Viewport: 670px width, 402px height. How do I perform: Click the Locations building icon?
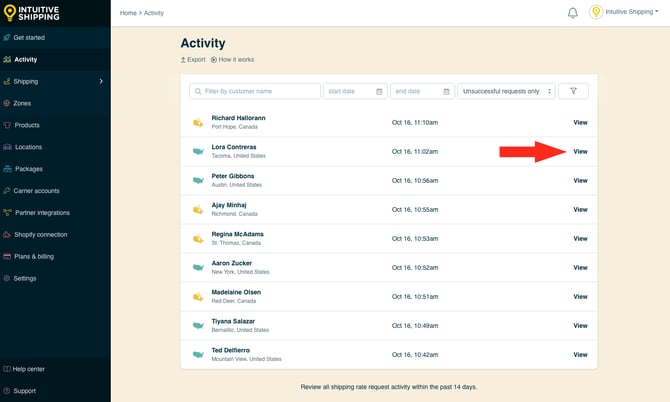click(7, 147)
